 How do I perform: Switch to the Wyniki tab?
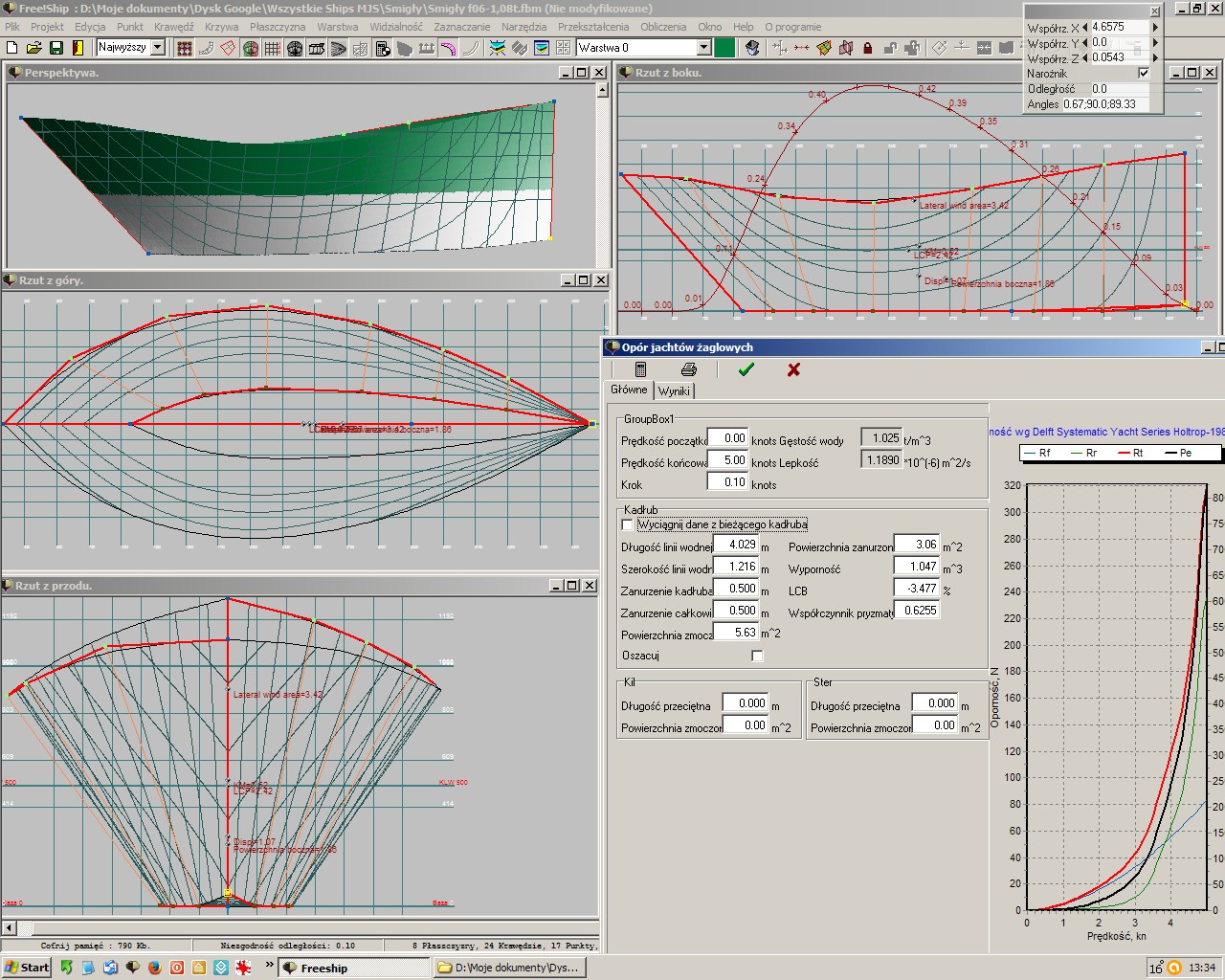(x=674, y=390)
